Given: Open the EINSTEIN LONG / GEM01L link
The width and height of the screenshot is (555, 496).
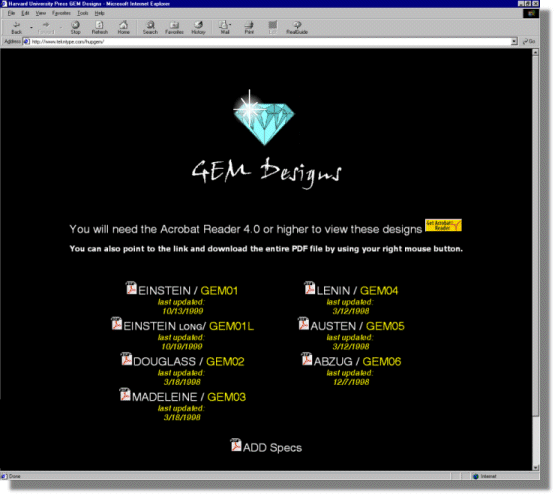Looking at the screenshot, I should point(188,326).
